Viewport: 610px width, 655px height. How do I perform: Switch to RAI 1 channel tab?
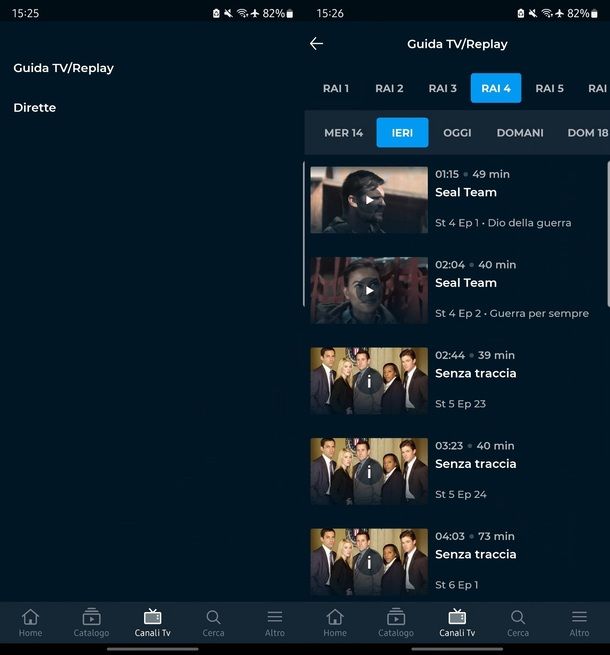(336, 88)
